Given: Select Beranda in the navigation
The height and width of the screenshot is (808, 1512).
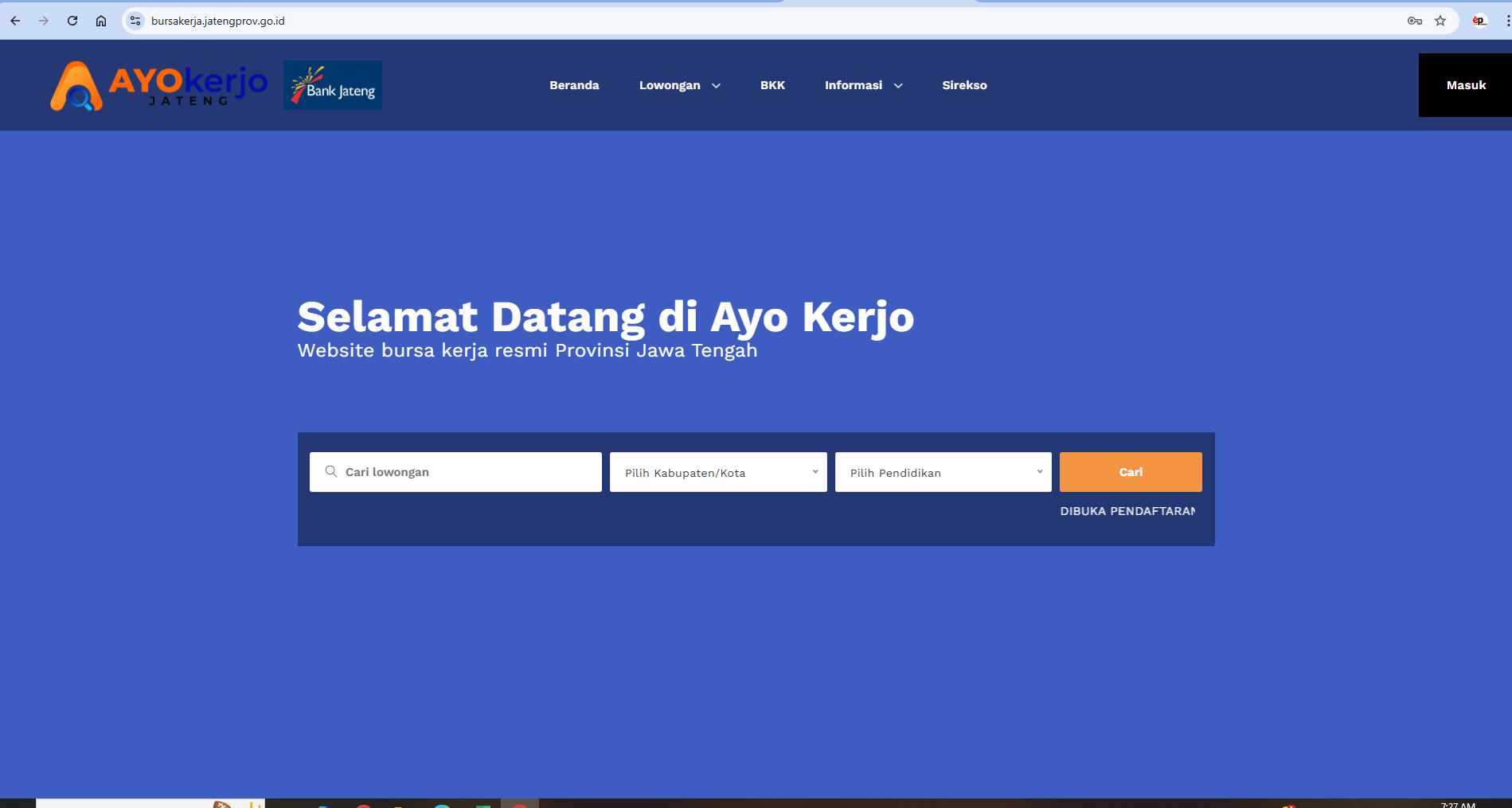Looking at the screenshot, I should [x=573, y=84].
